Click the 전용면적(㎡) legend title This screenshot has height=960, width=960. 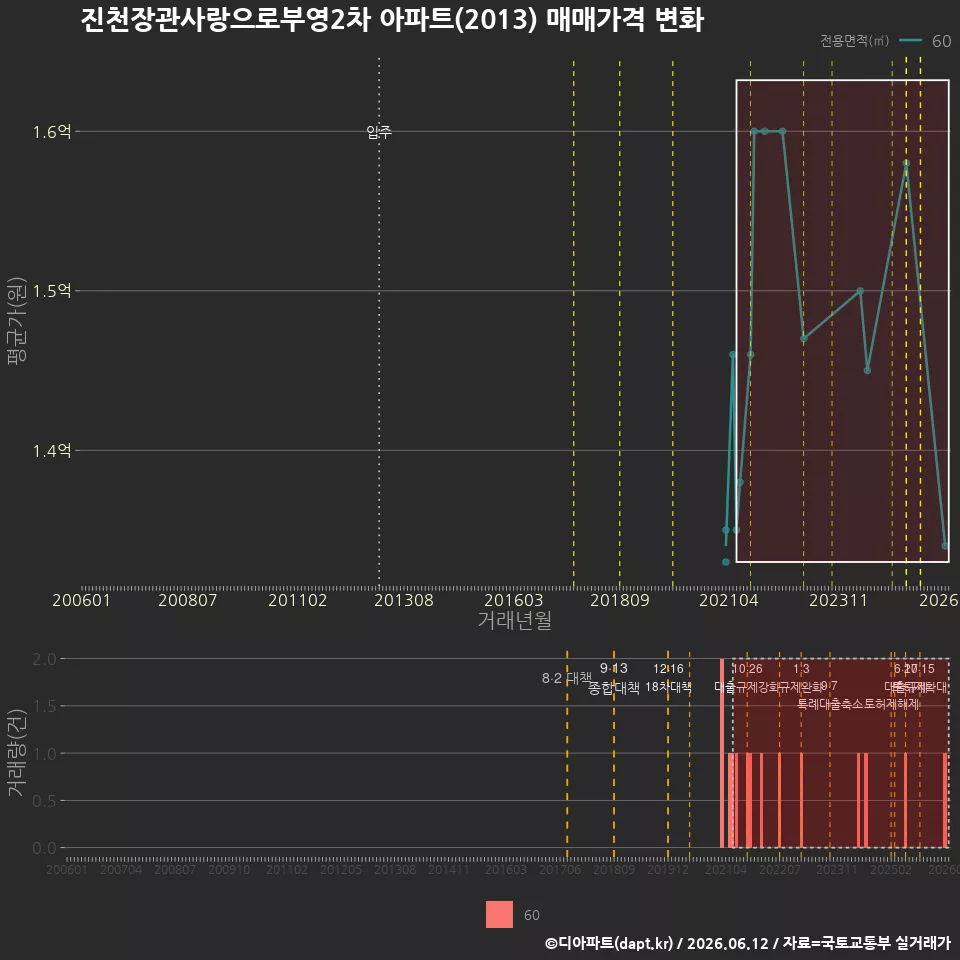point(854,40)
